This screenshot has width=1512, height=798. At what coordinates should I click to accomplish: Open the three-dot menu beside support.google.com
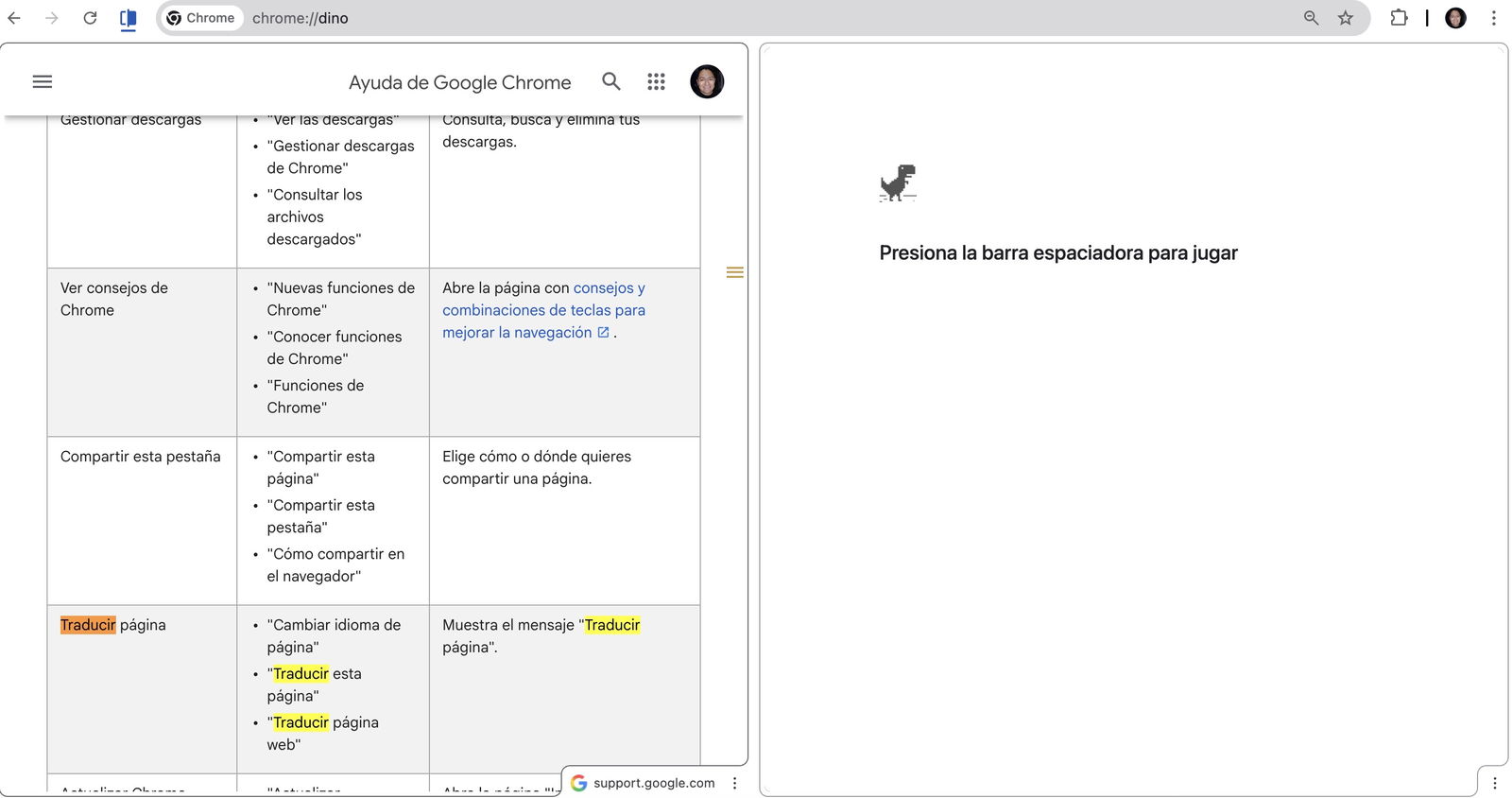tap(734, 783)
